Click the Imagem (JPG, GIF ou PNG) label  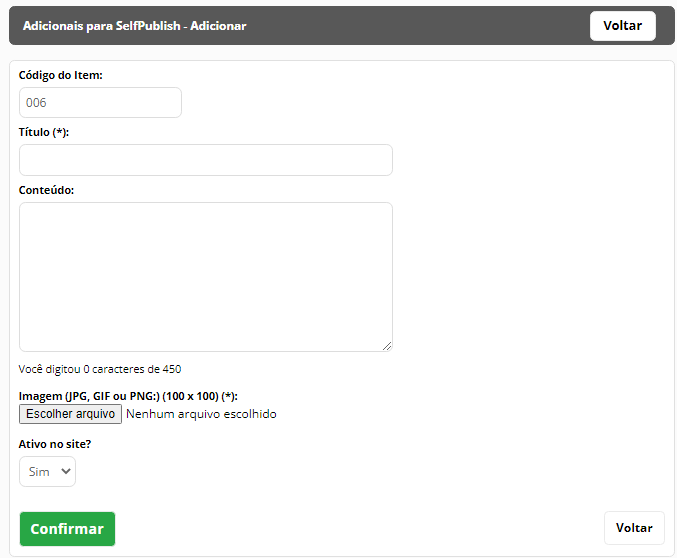coord(128,396)
